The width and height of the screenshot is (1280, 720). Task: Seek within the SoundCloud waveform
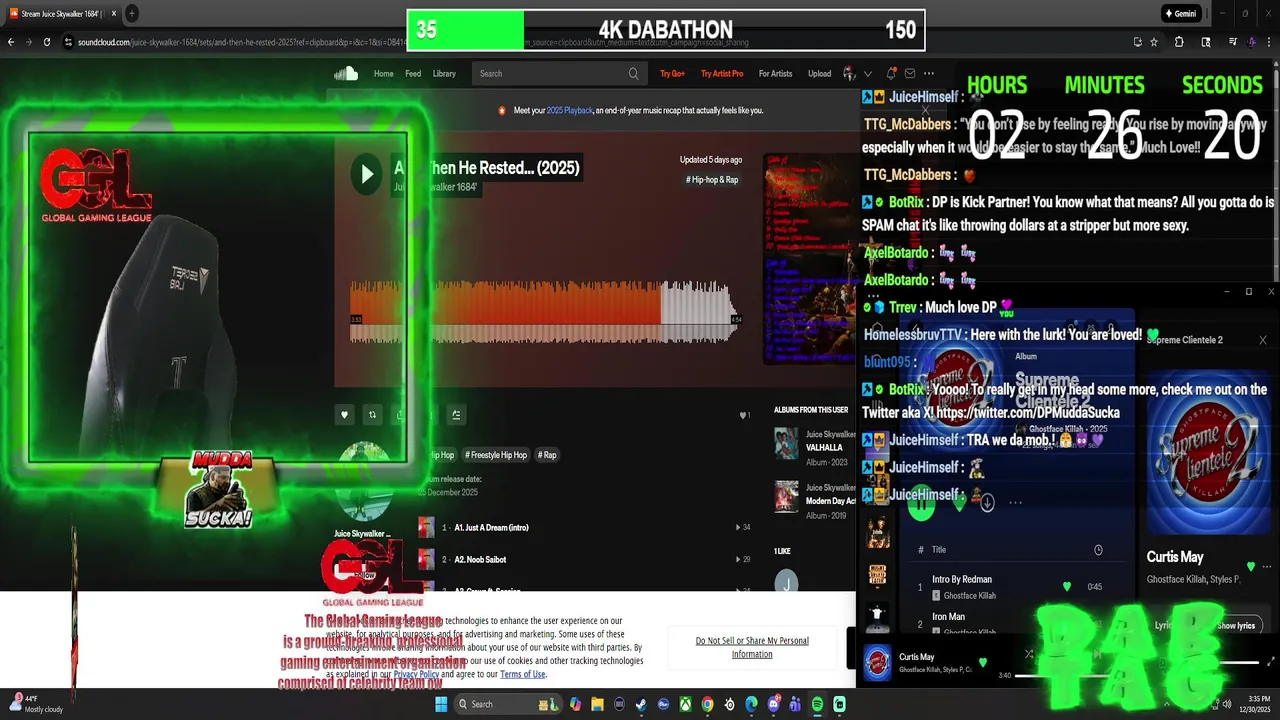point(545,310)
